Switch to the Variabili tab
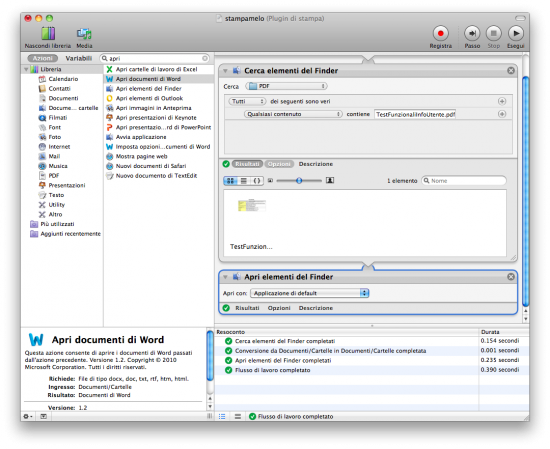Image resolution: width=550 pixels, height=449 pixels. click(79, 58)
